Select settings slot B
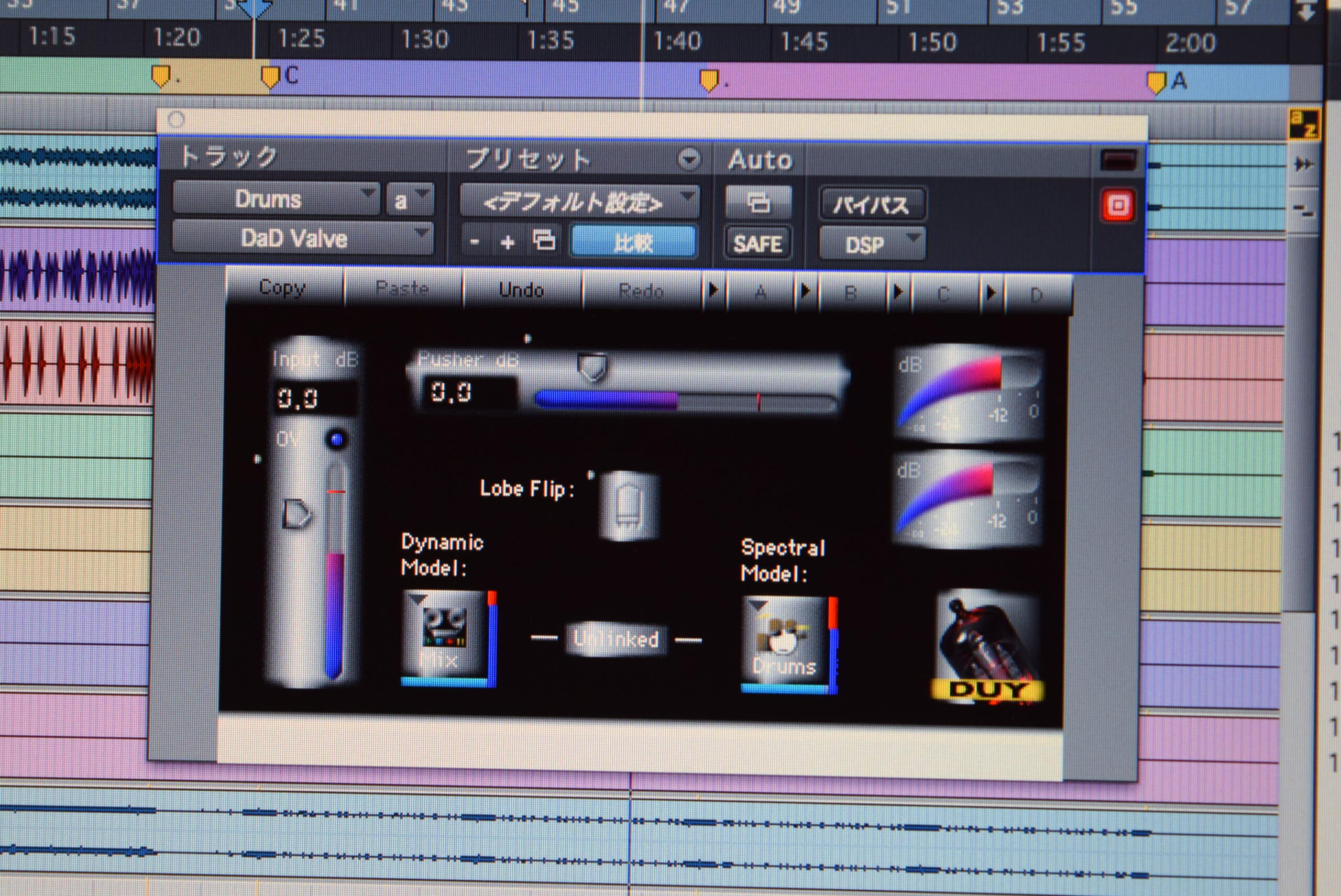The height and width of the screenshot is (896, 1341). [851, 294]
